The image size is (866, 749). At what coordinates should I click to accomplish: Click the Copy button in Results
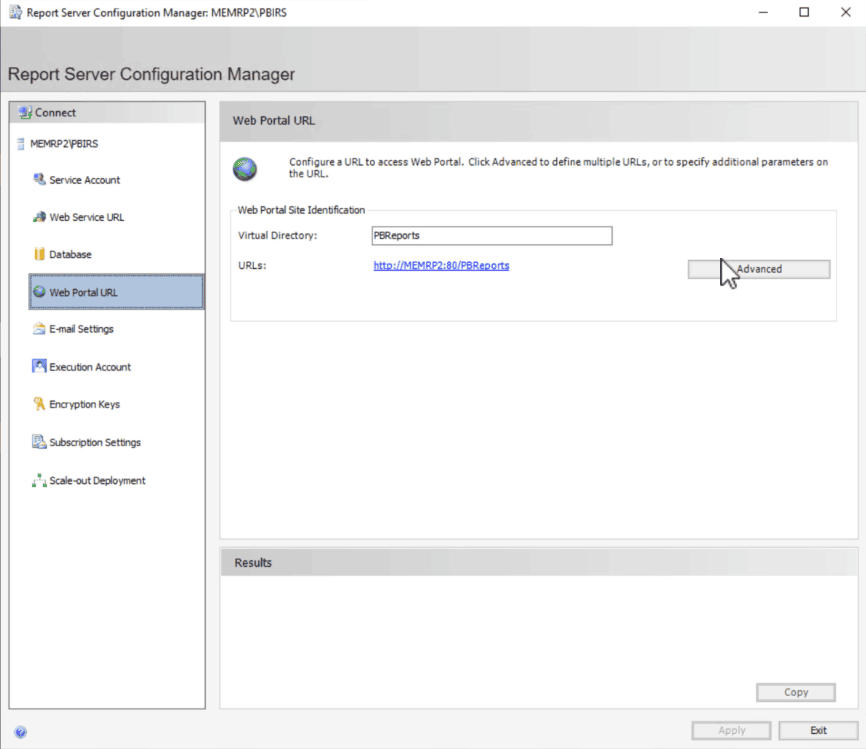coord(796,692)
